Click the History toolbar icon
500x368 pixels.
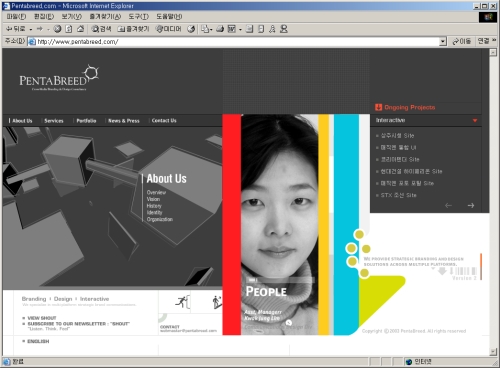tap(191, 29)
